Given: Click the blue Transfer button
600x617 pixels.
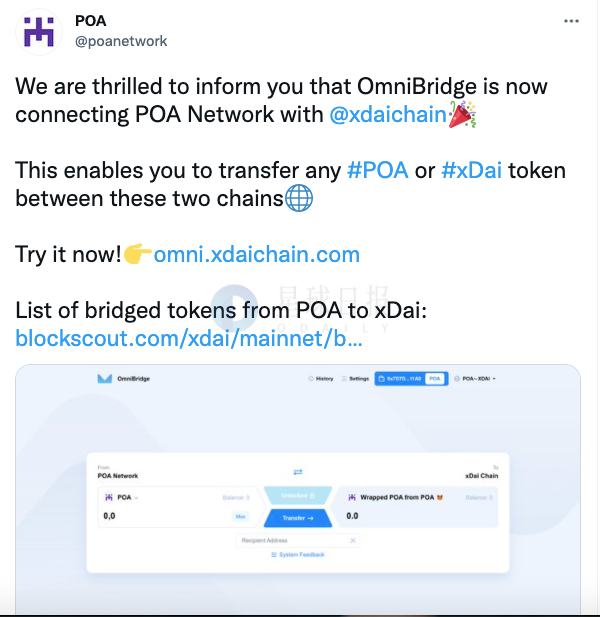Looking at the screenshot, I should 297,518.
